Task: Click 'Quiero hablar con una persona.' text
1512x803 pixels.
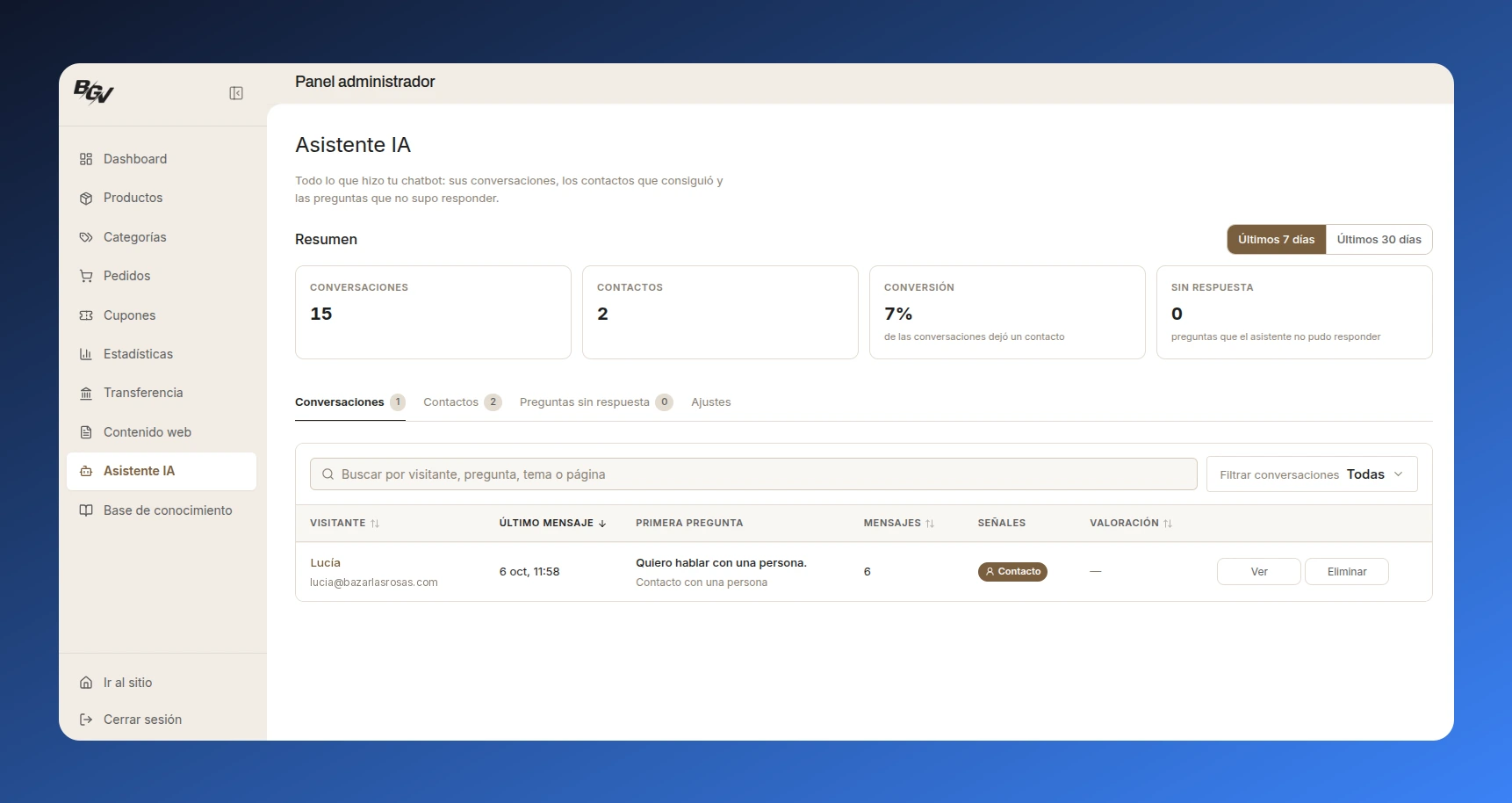Action: coord(721,563)
